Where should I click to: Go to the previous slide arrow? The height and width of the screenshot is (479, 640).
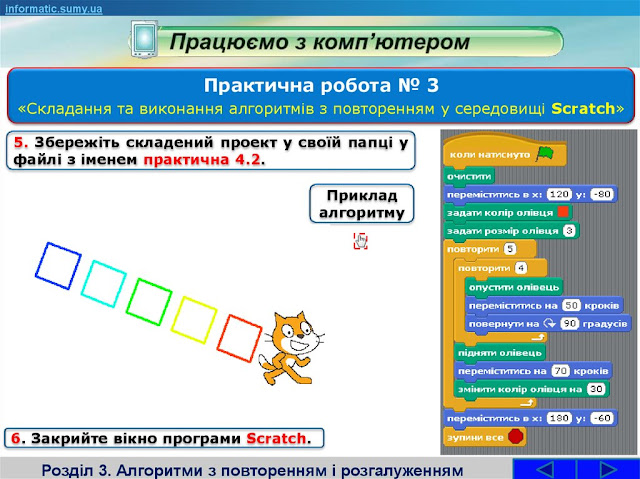[x=544, y=469]
